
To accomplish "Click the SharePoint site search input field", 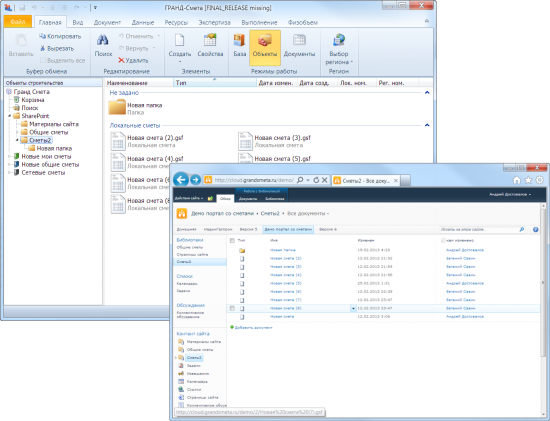I will (x=479, y=229).
